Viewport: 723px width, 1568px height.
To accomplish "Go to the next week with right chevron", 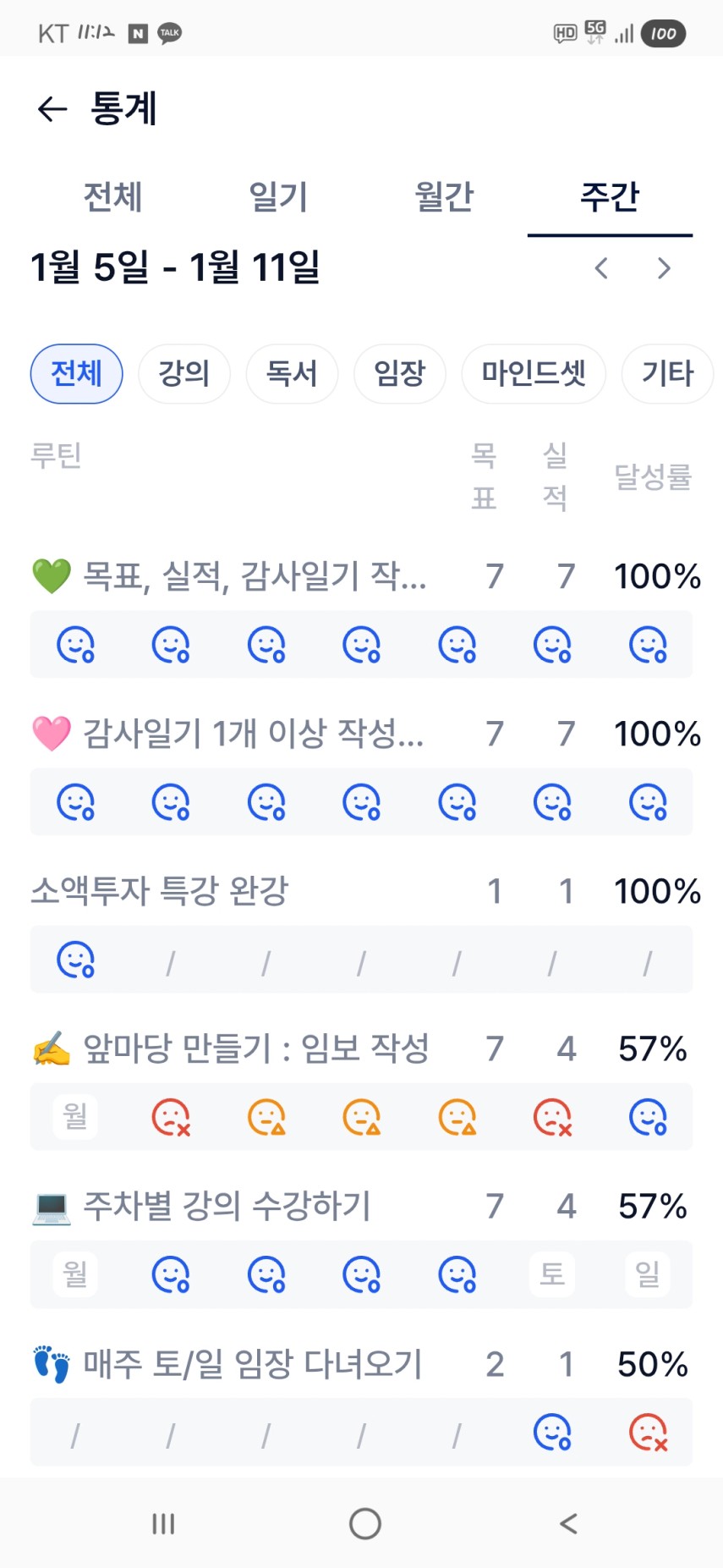I will [664, 268].
